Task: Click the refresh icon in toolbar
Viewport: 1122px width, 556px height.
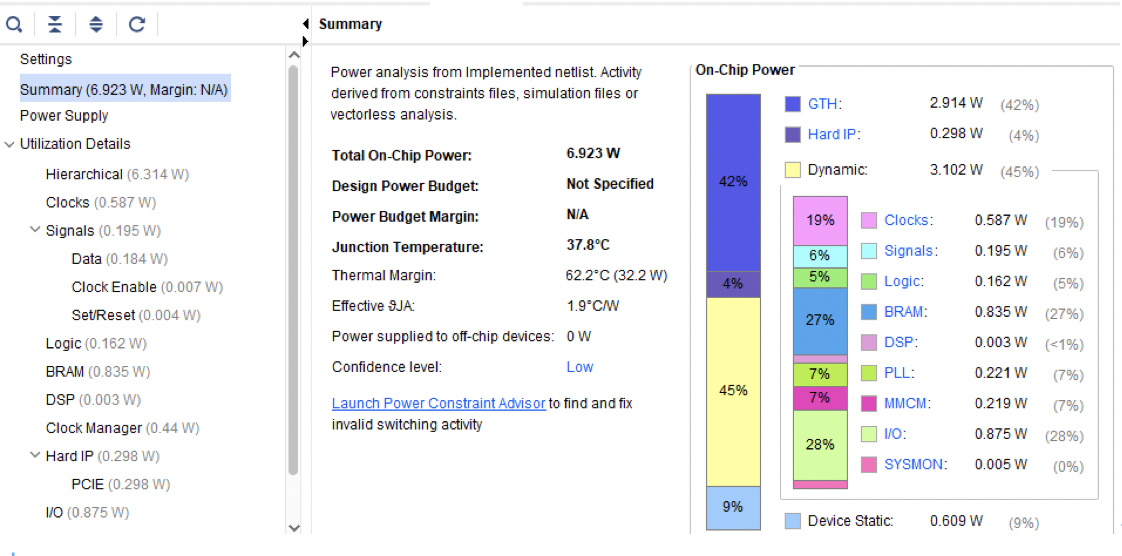Action: (x=137, y=25)
